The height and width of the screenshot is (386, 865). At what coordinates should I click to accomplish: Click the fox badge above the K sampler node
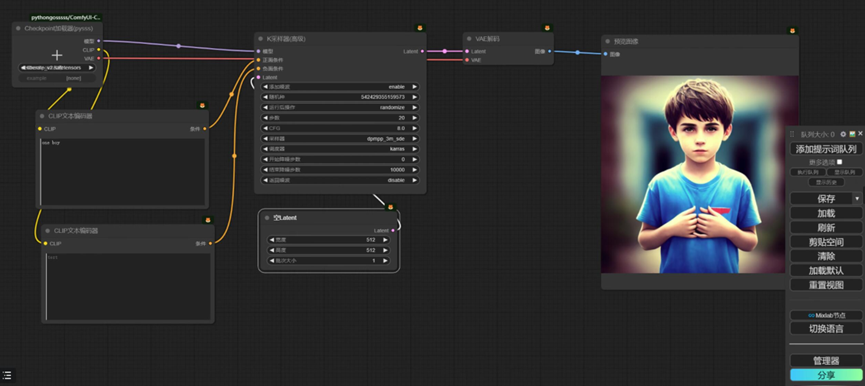420,28
